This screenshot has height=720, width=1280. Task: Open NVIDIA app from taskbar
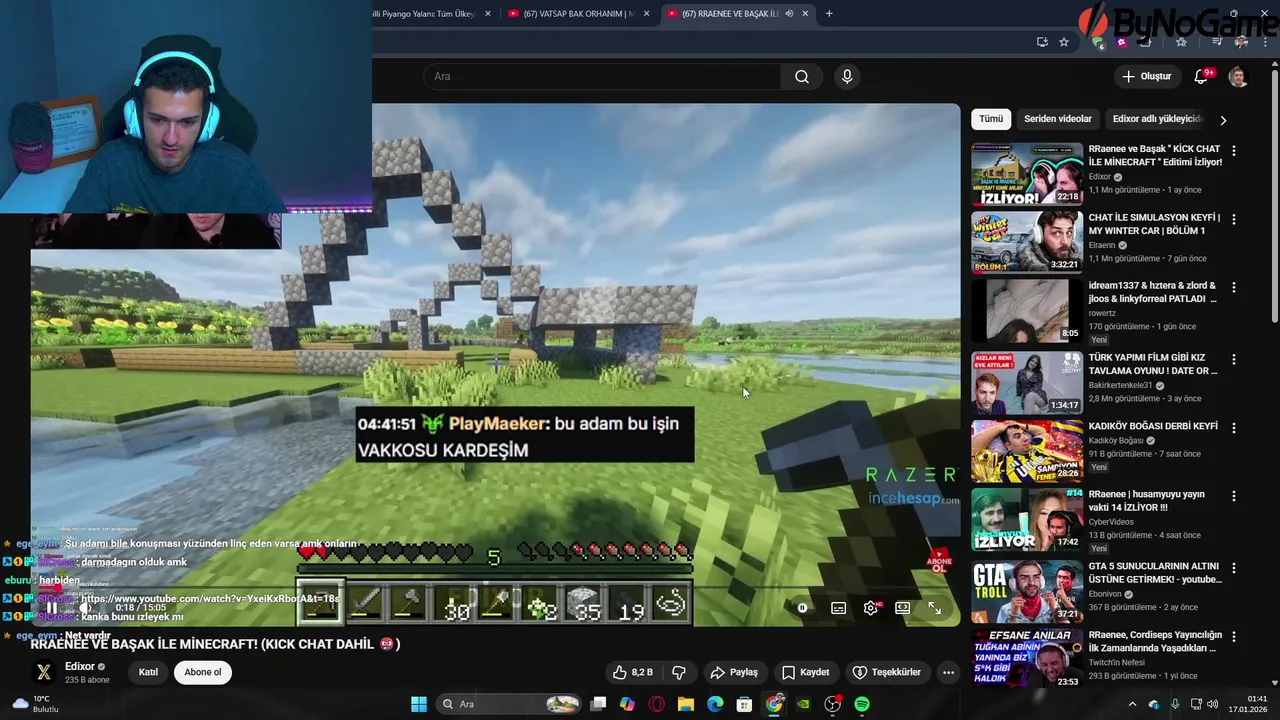tap(803, 704)
